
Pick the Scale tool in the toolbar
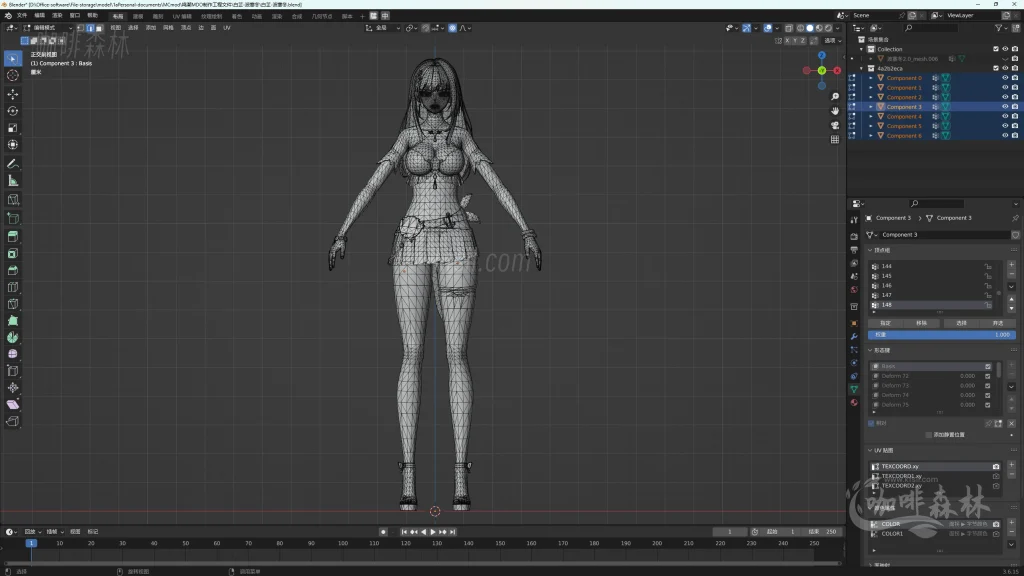pyautogui.click(x=12, y=128)
